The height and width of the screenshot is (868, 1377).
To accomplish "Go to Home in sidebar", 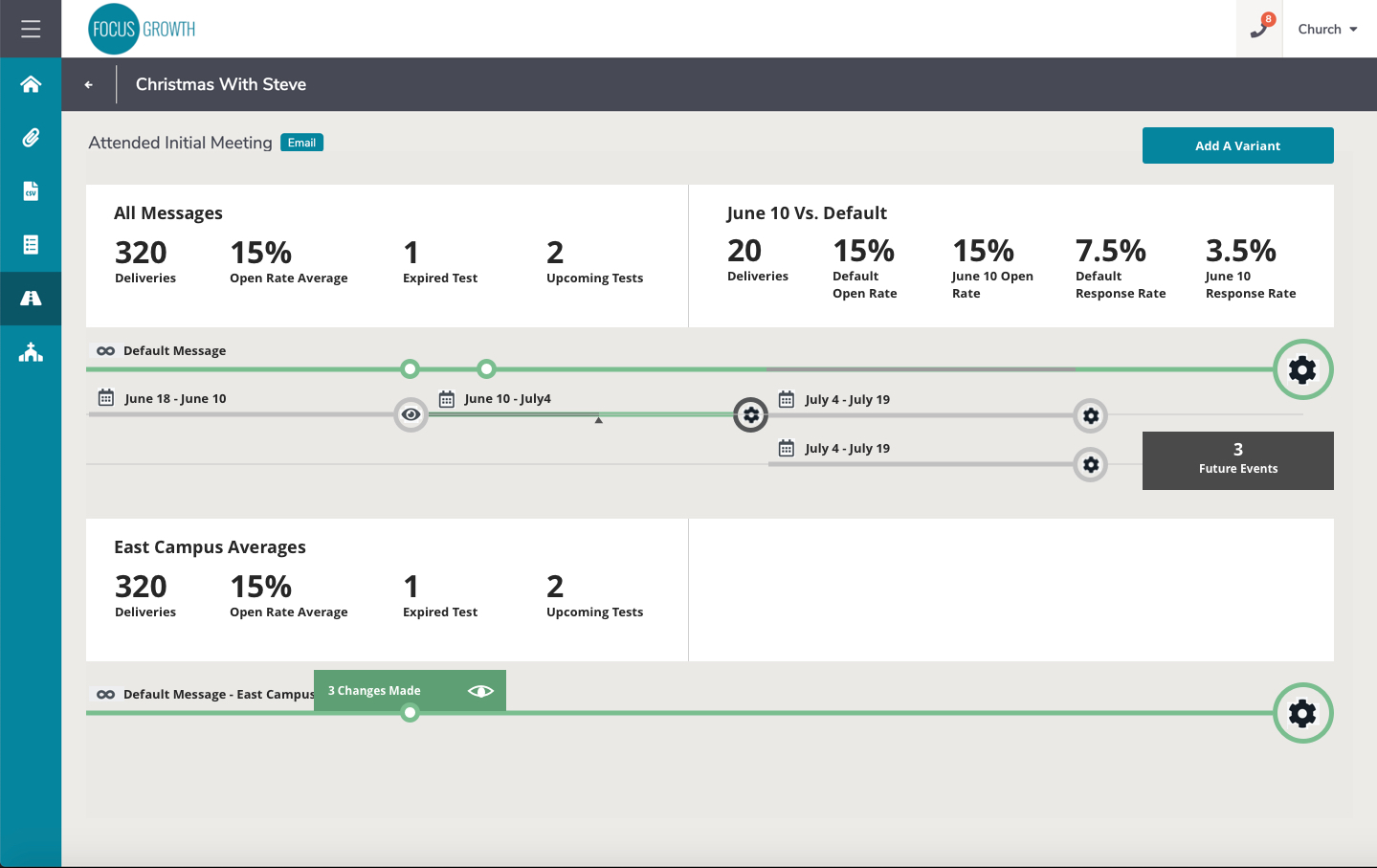I will [31, 84].
